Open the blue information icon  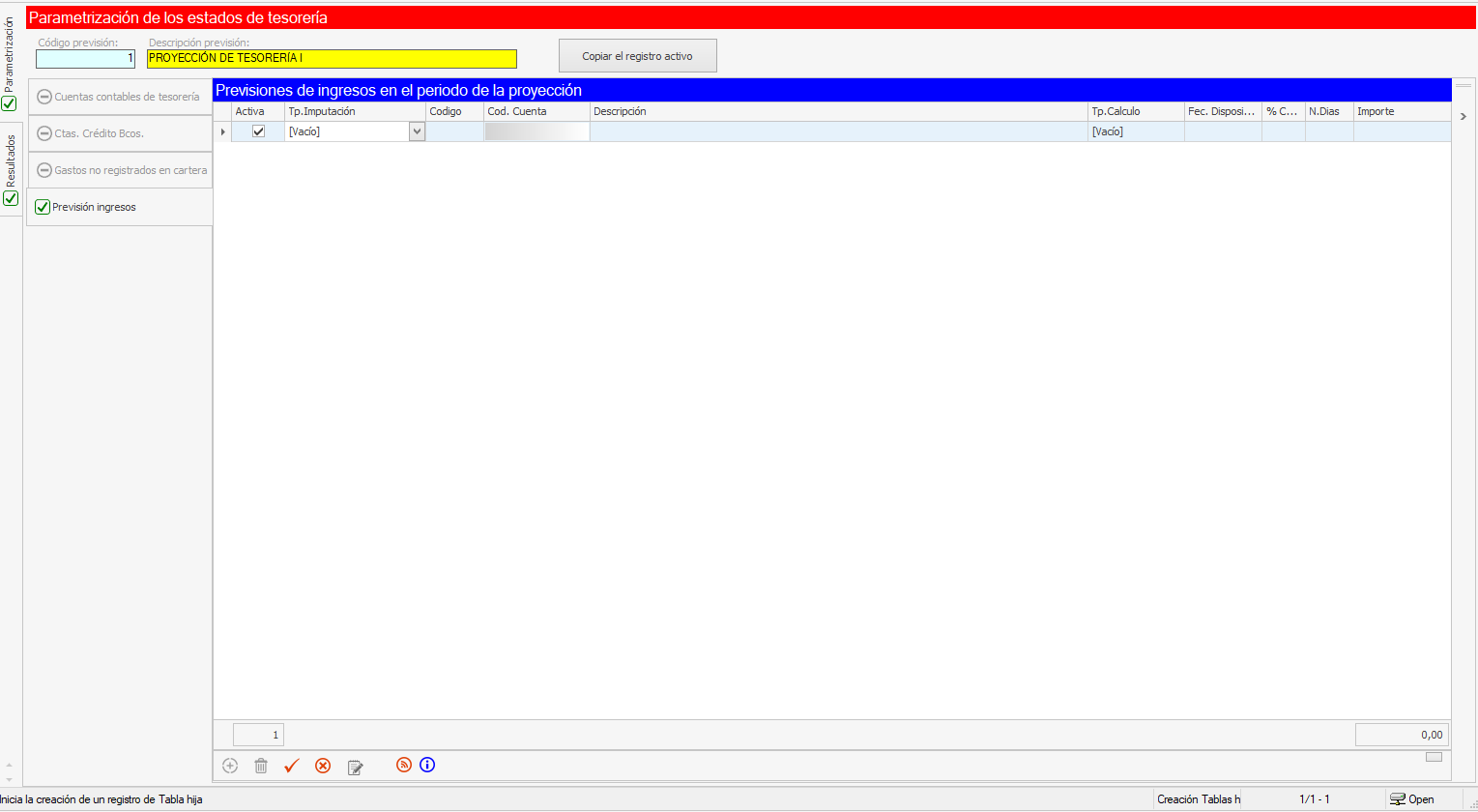coord(427,765)
